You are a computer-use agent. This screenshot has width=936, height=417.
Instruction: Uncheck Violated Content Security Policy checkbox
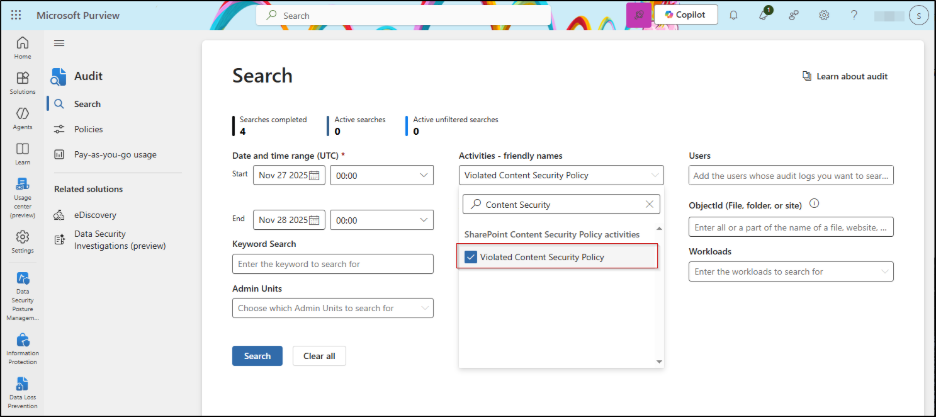(x=471, y=257)
